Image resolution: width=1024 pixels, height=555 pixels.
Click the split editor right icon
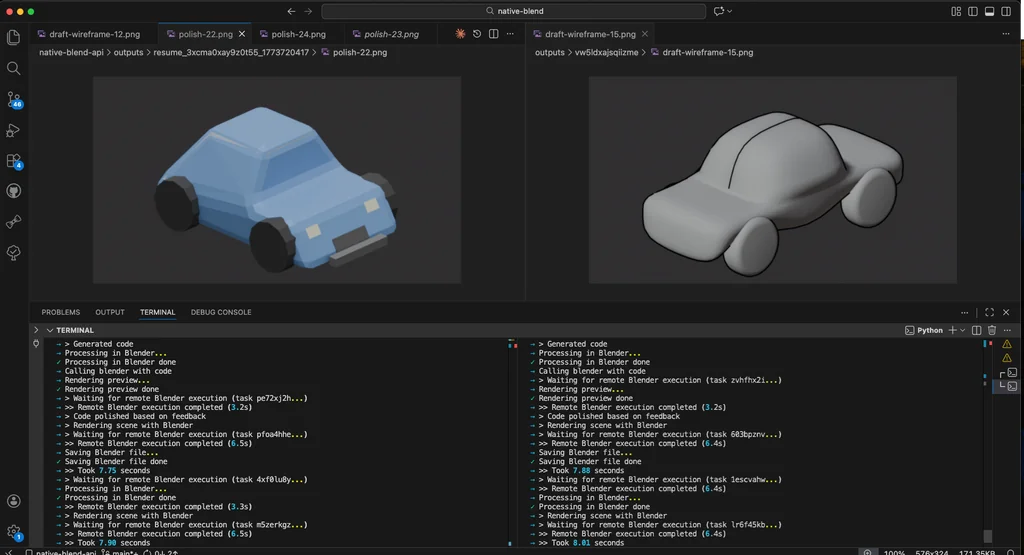click(494, 33)
